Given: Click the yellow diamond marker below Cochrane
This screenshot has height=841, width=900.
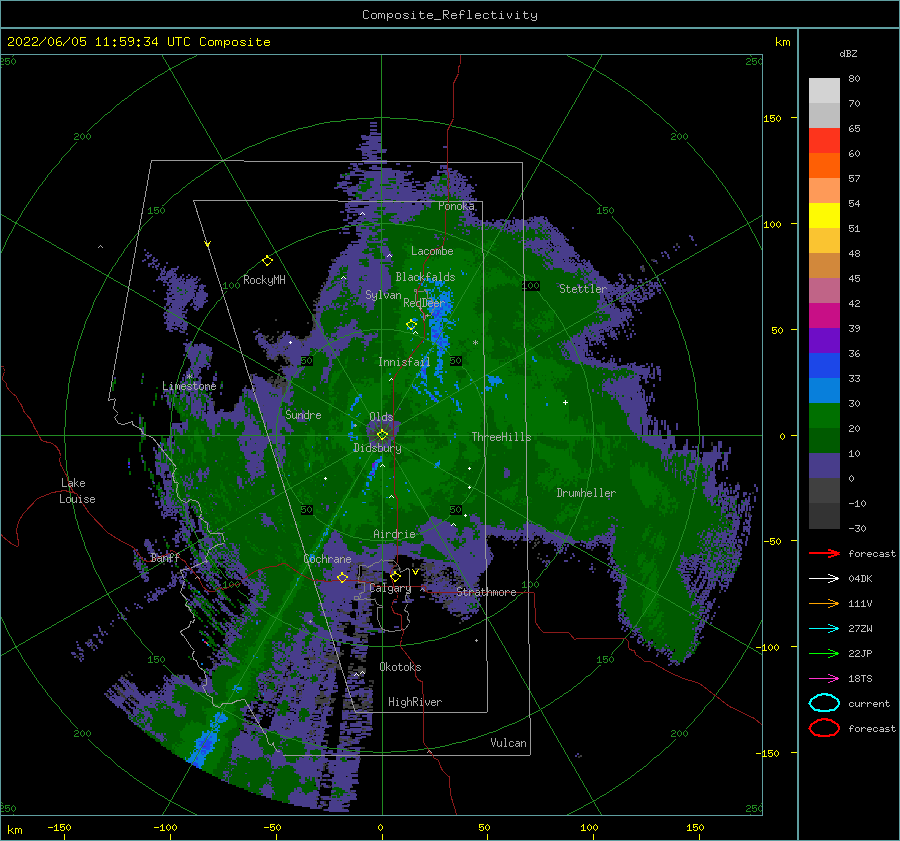Looking at the screenshot, I should click(342, 577).
